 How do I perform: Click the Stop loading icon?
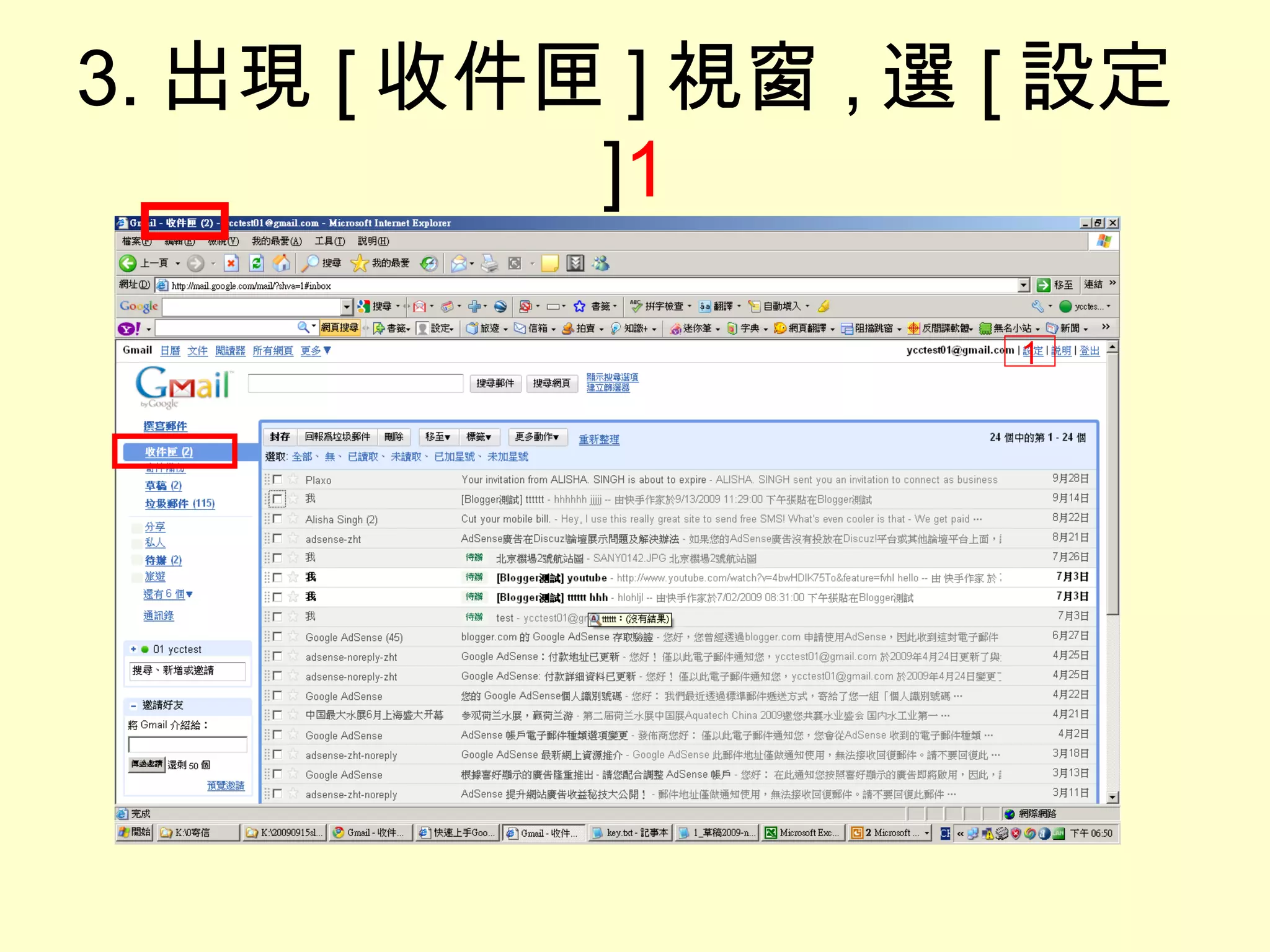(231, 263)
